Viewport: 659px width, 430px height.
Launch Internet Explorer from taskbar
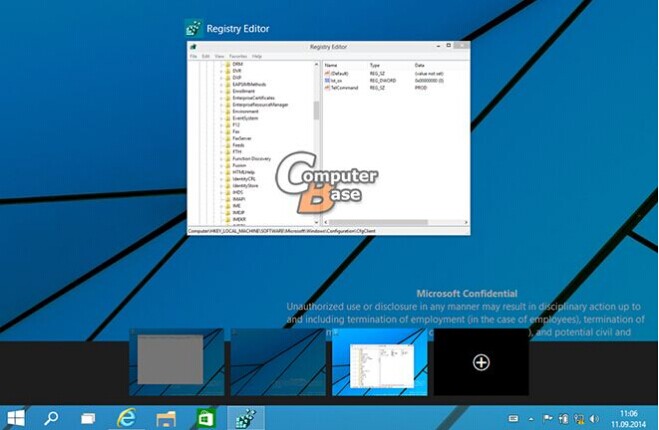[x=126, y=418]
